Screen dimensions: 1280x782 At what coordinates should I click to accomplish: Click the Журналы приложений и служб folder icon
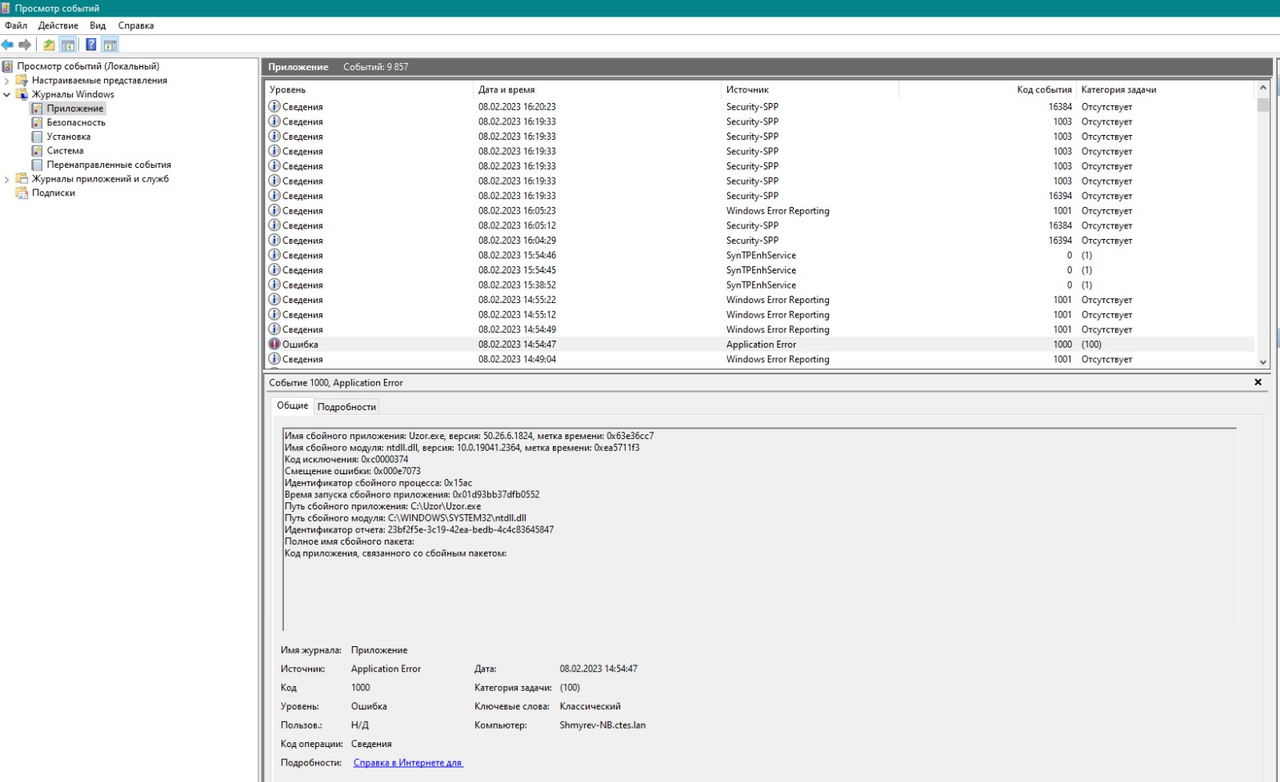click(22, 179)
